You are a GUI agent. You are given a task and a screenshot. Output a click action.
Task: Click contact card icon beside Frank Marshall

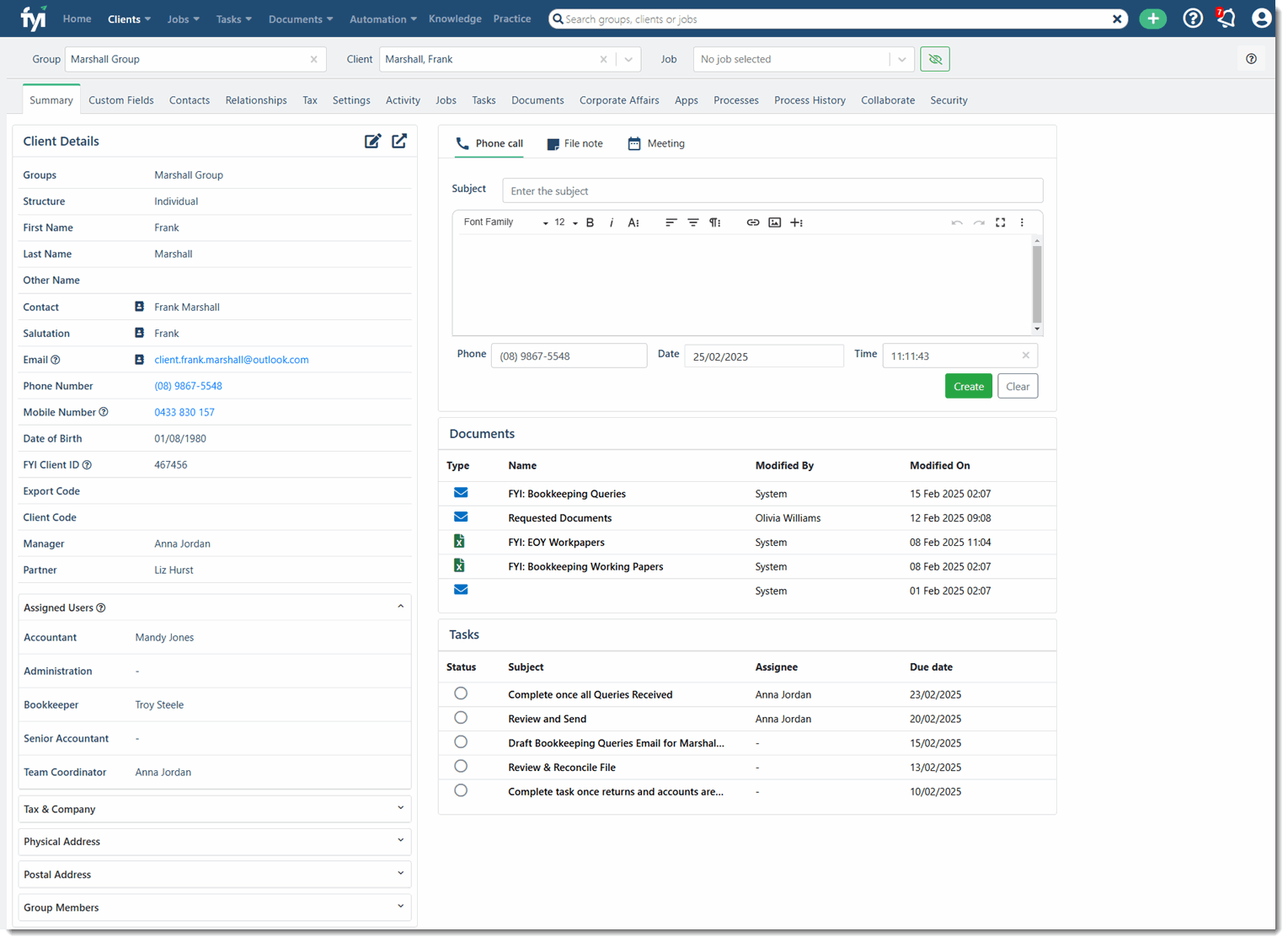pos(140,307)
